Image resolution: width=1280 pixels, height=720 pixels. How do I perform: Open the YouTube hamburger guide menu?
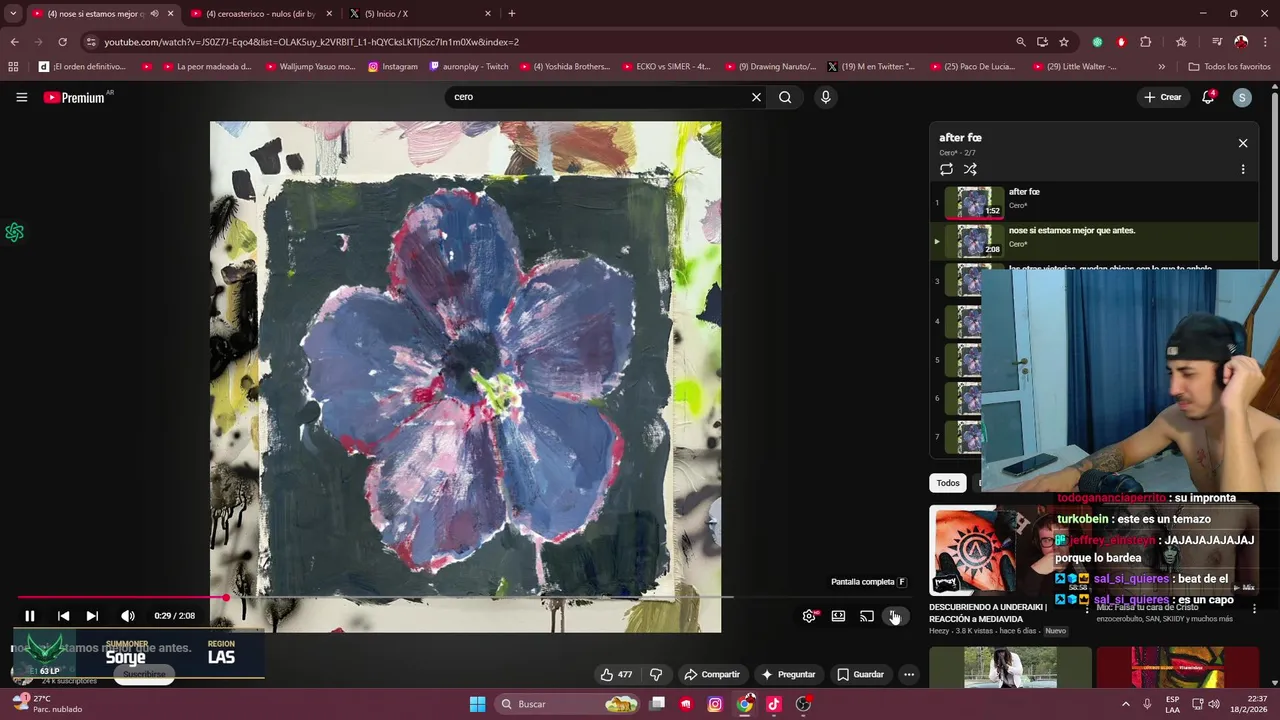pyautogui.click(x=21, y=97)
